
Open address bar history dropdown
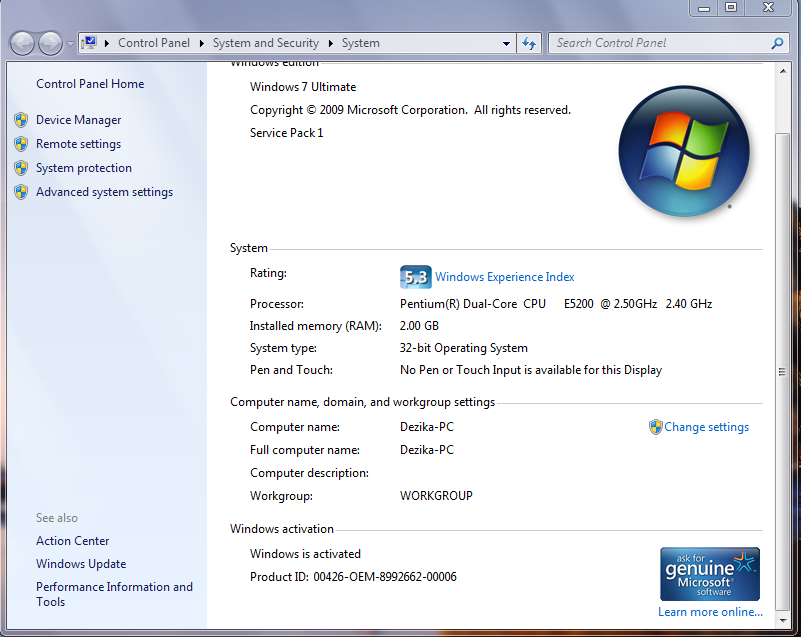tap(506, 43)
